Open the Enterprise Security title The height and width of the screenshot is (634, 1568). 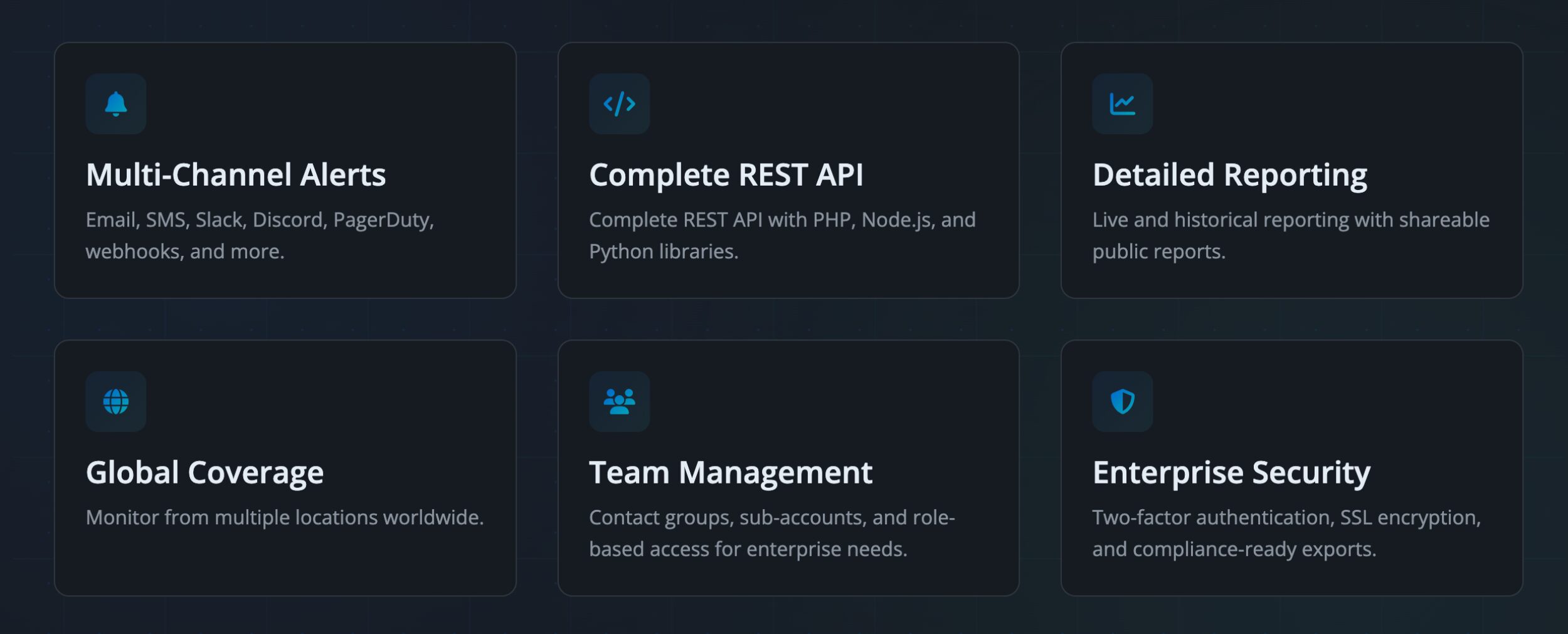click(x=1231, y=473)
